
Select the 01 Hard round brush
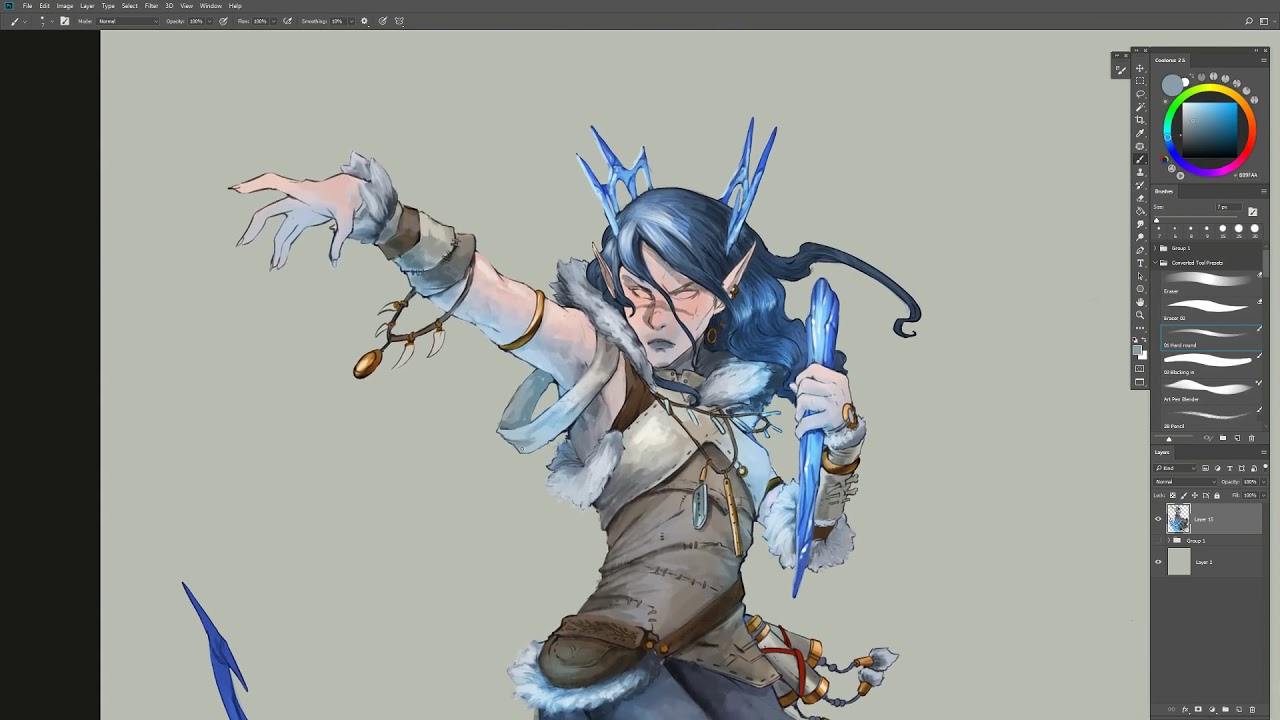1210,337
